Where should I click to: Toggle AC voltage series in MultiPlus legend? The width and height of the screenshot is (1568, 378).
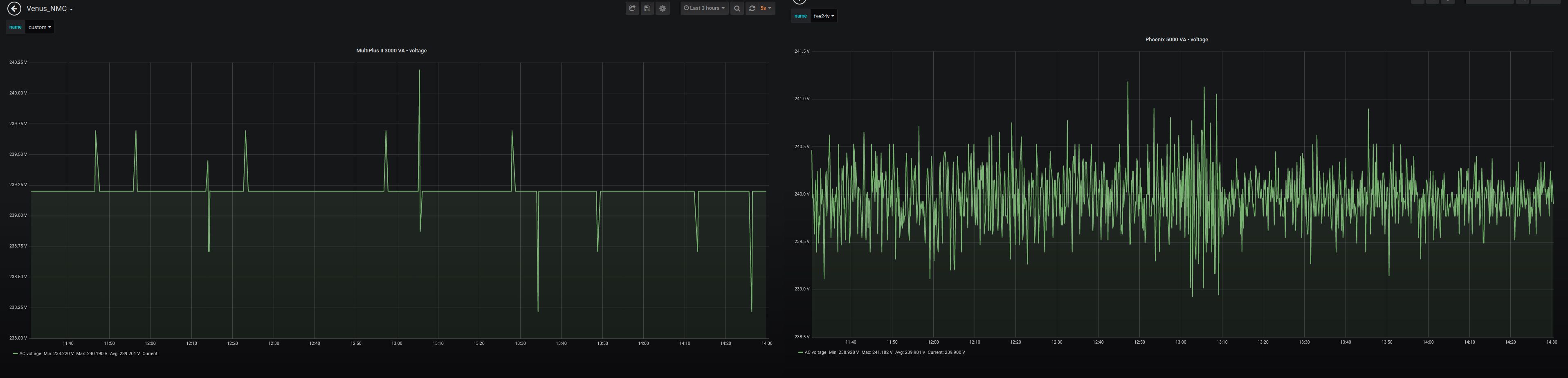(30, 353)
